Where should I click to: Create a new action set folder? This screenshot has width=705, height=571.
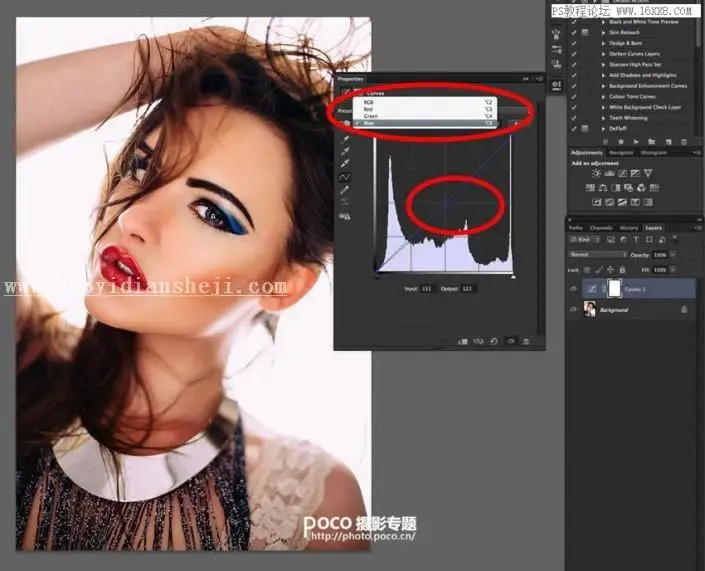pyautogui.click(x=651, y=142)
